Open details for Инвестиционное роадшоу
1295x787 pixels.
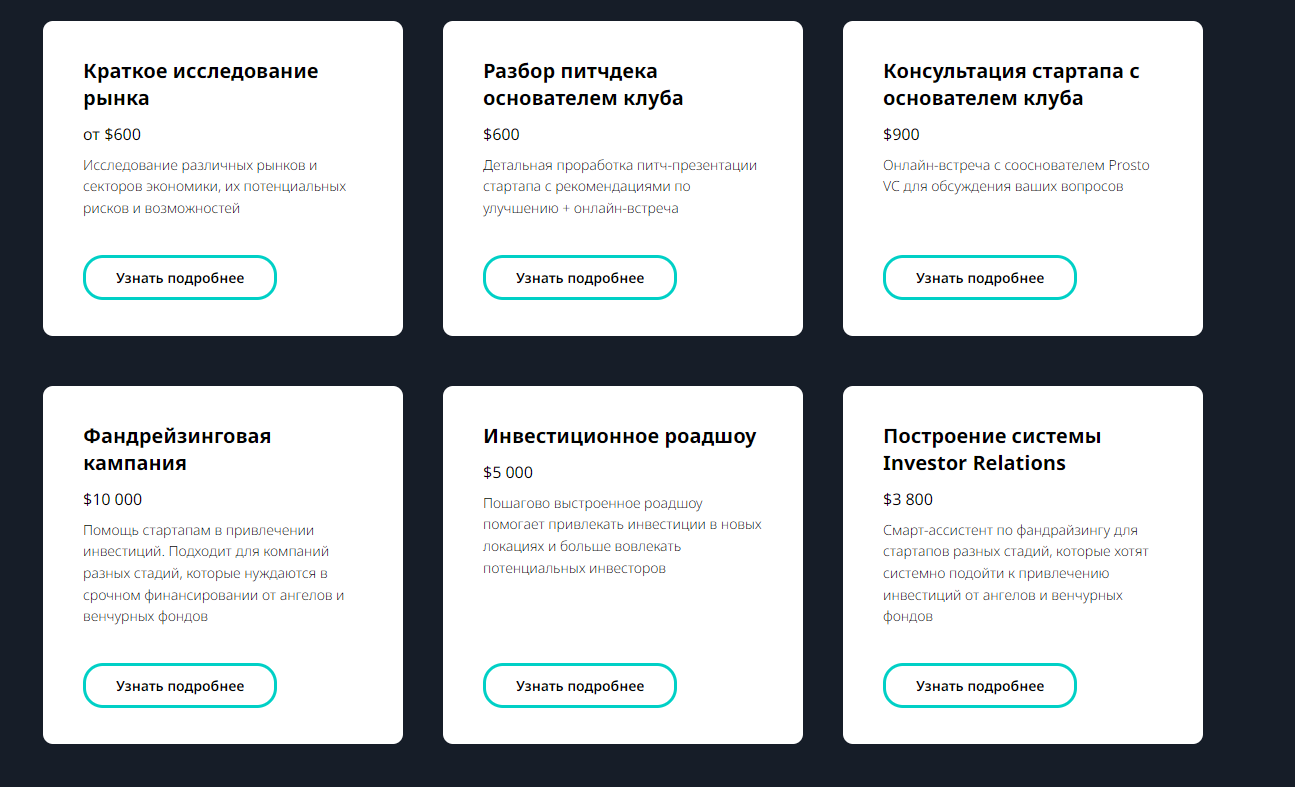click(580, 686)
